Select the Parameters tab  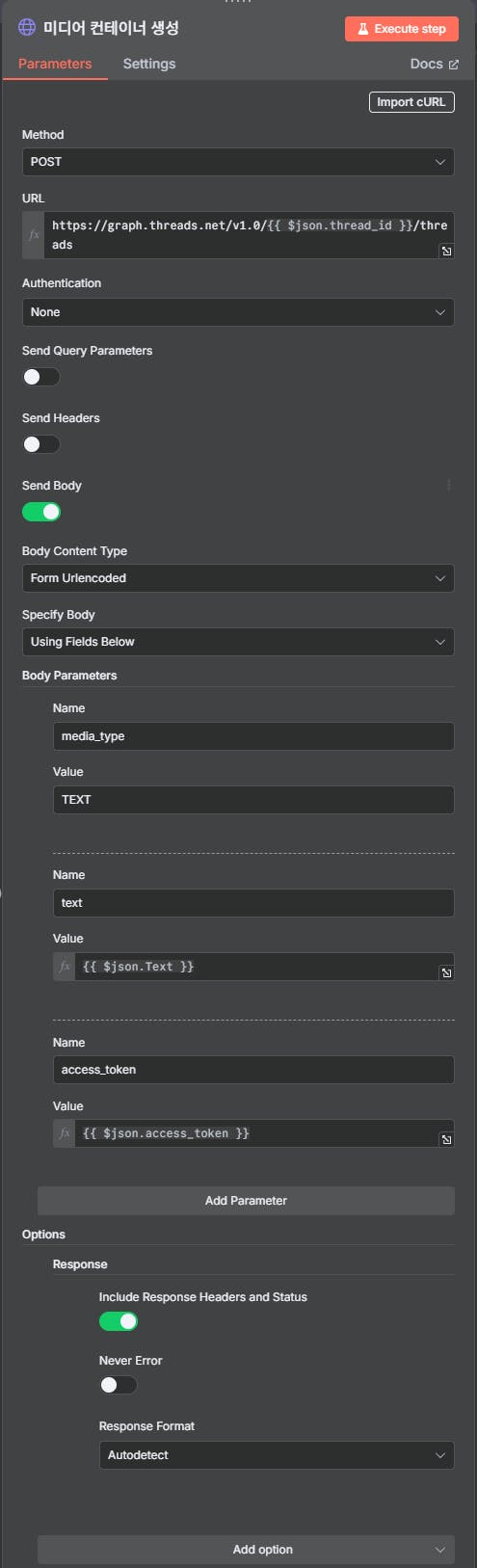click(x=55, y=64)
